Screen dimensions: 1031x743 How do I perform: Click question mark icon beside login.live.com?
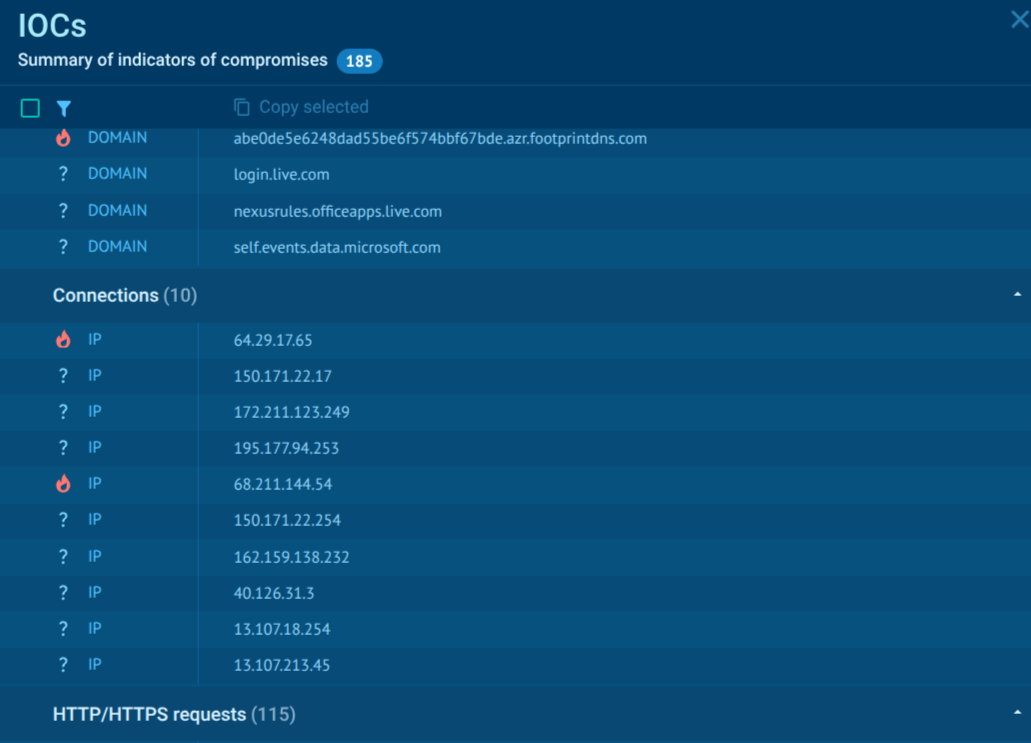(63, 174)
